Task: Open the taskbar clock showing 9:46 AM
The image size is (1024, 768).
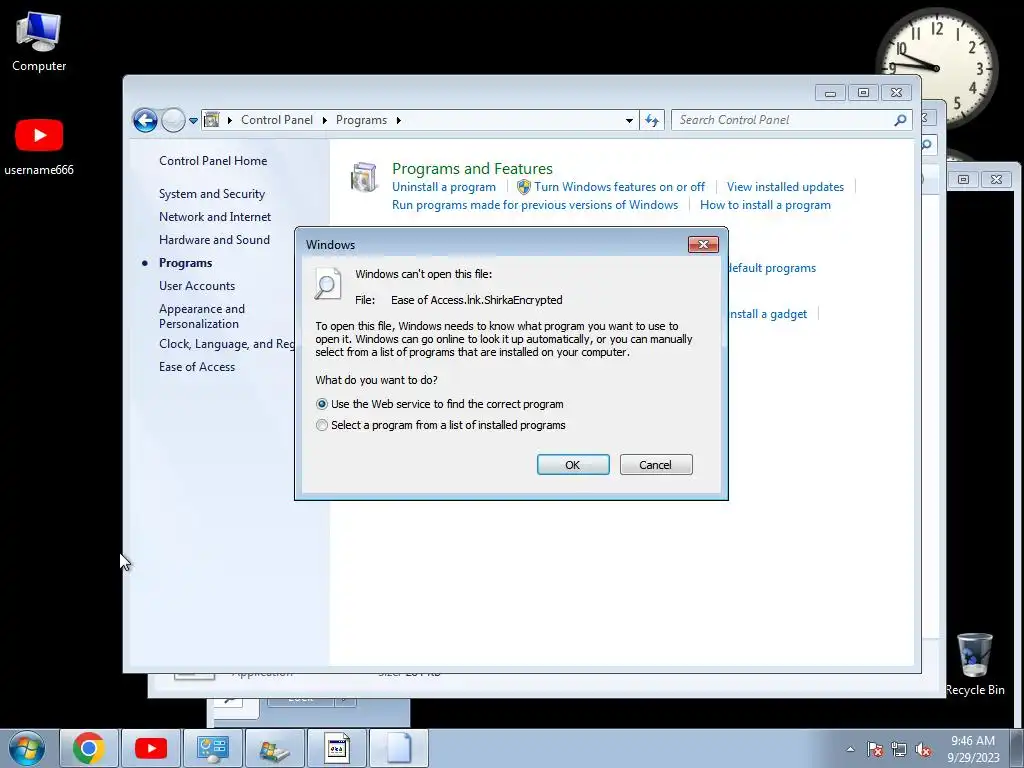Action: point(973,749)
